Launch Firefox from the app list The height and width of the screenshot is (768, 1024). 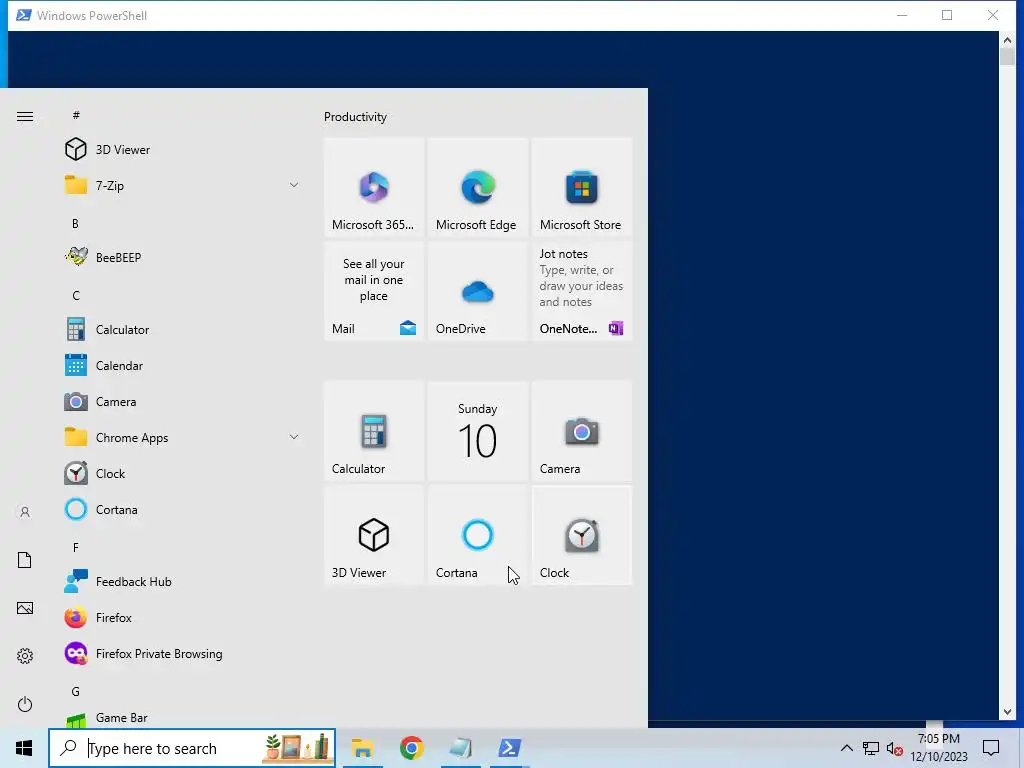click(180, 617)
